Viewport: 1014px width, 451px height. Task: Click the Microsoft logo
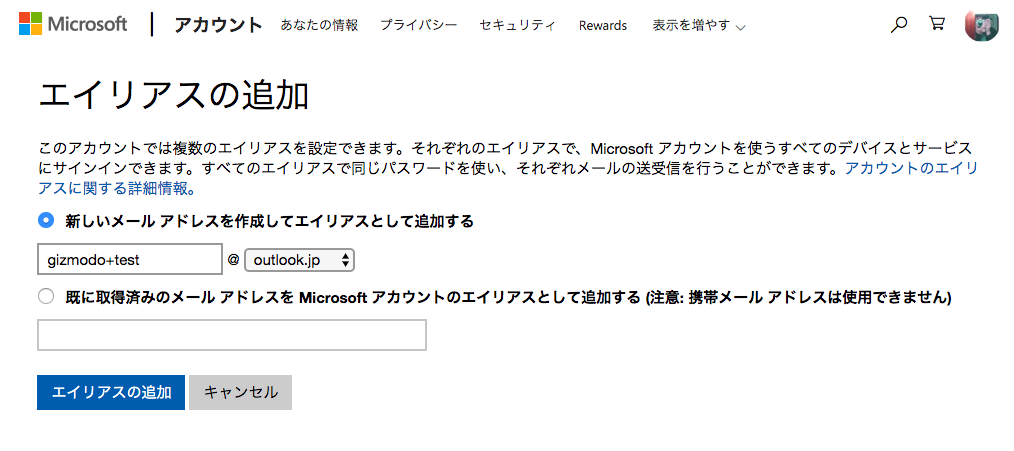(30, 25)
